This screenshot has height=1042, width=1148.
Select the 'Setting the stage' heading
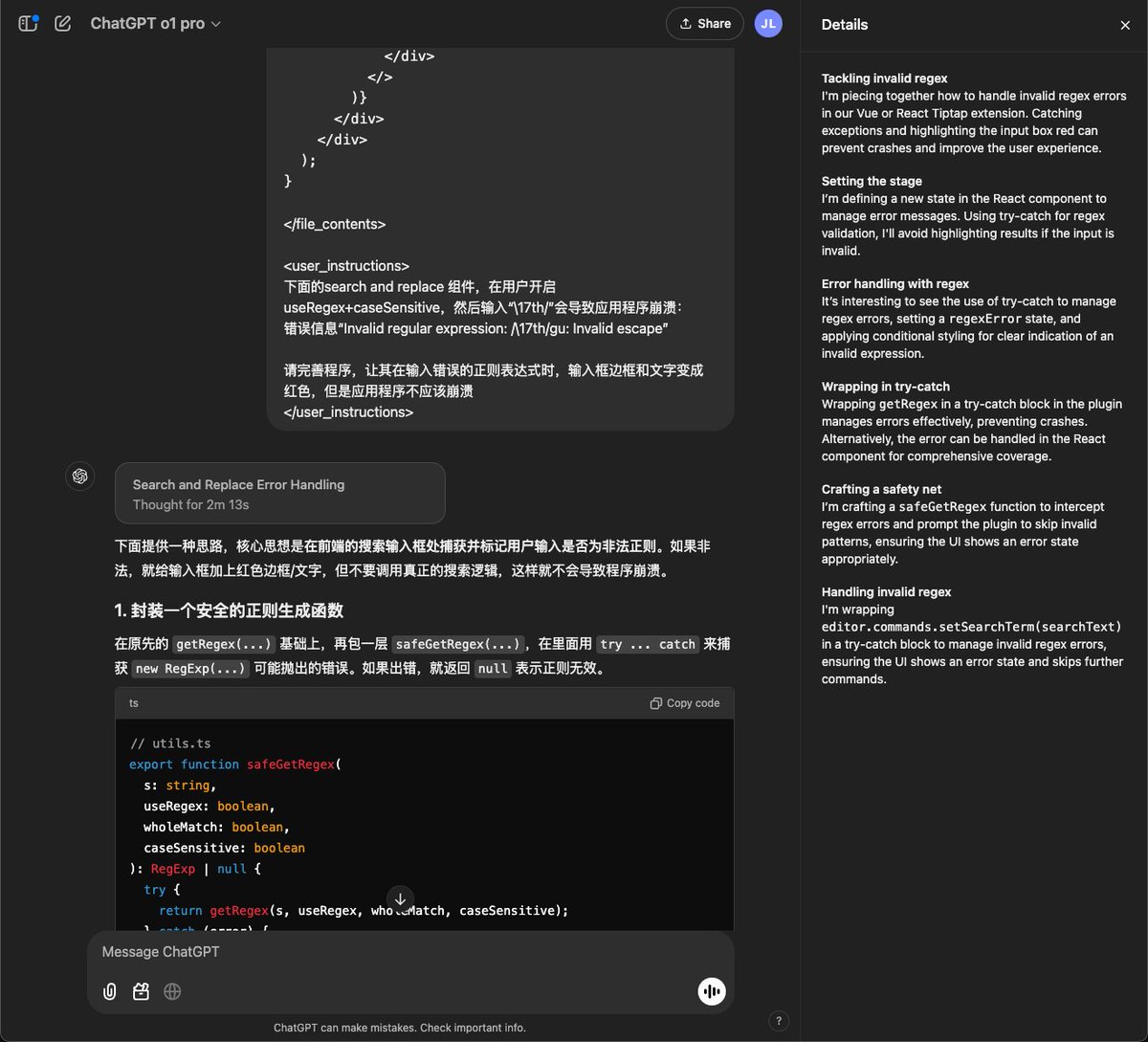coord(872,181)
